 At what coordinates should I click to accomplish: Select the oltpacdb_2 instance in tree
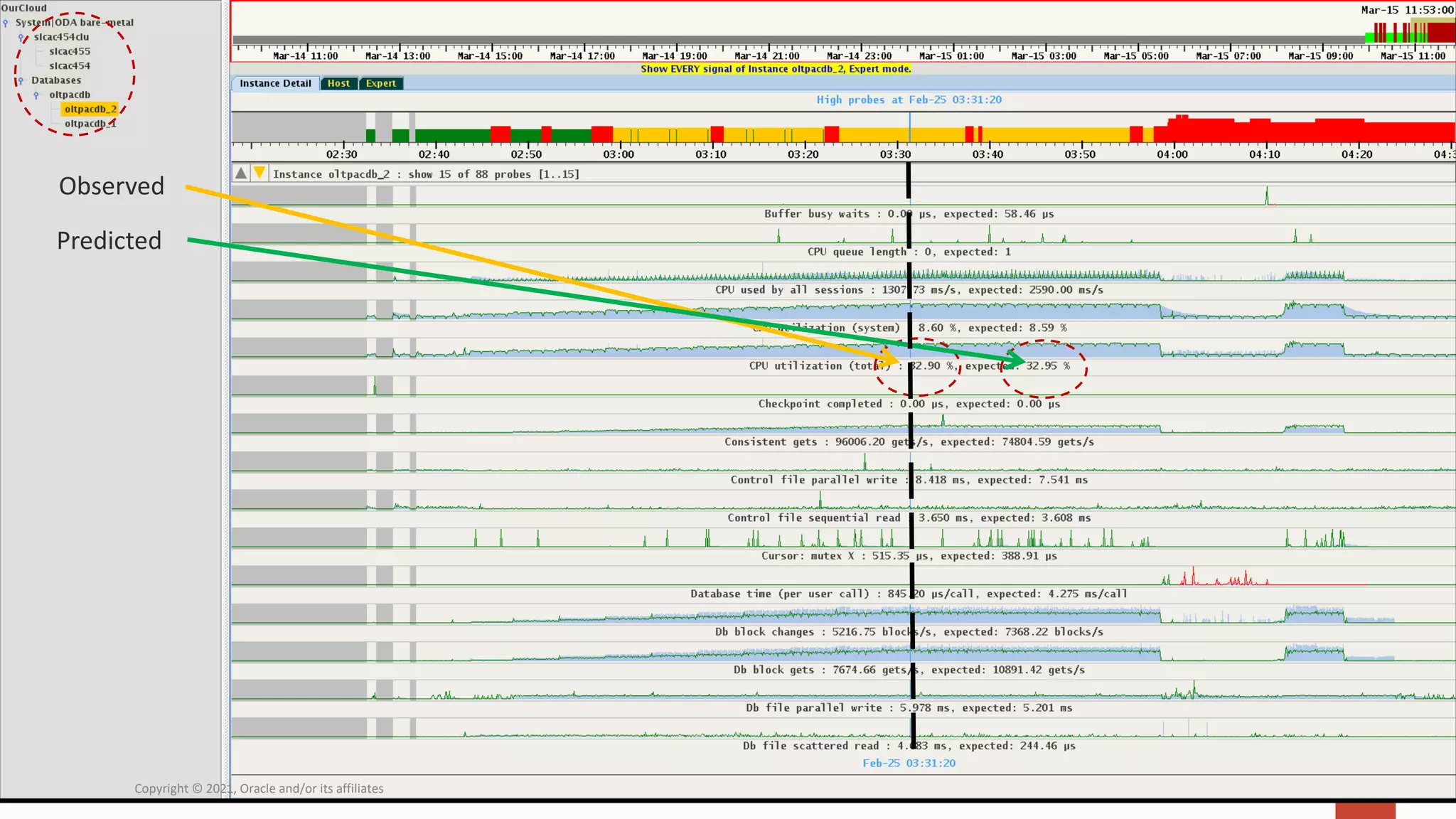click(x=90, y=109)
